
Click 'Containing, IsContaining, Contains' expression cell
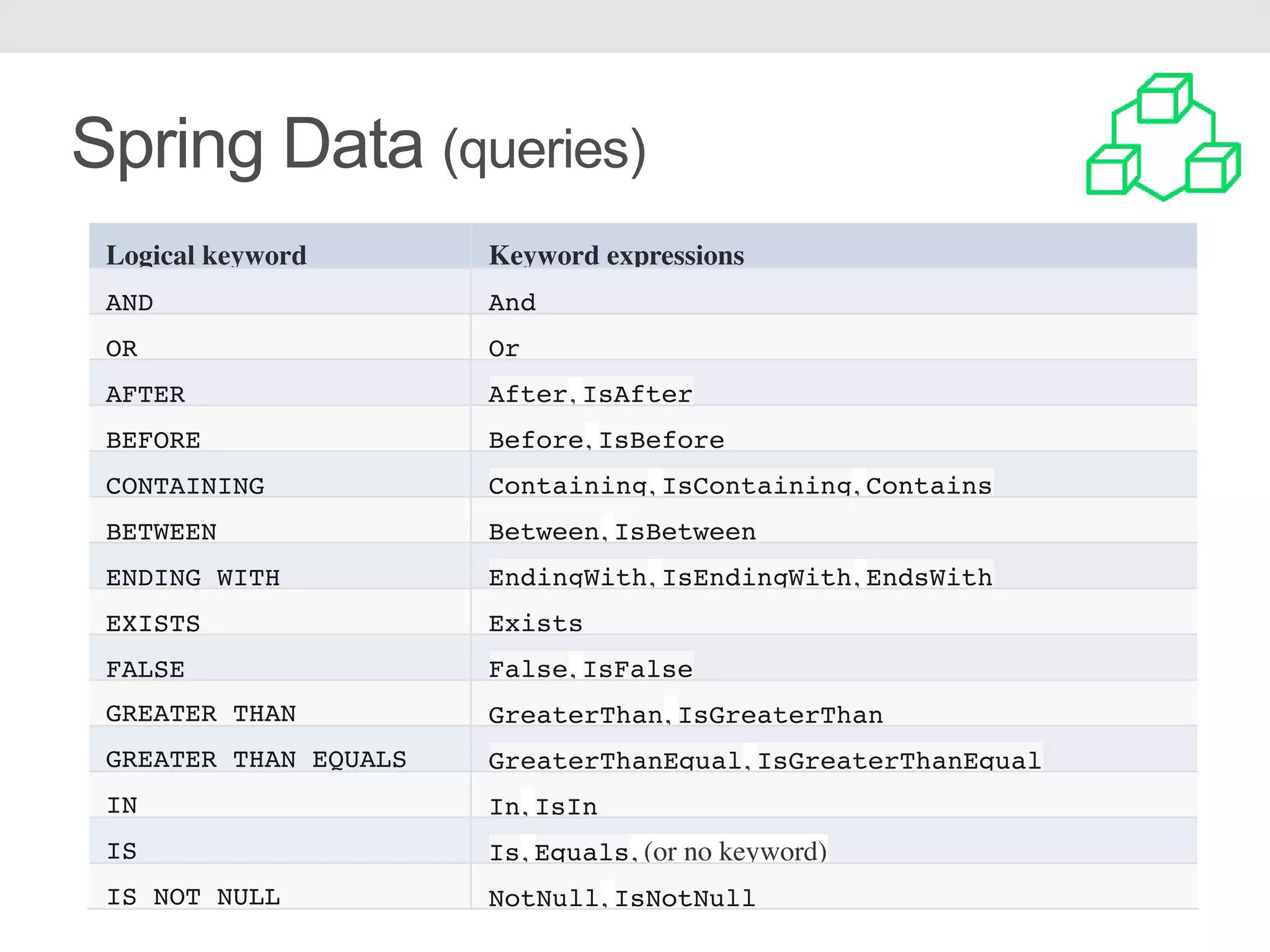click(x=834, y=475)
